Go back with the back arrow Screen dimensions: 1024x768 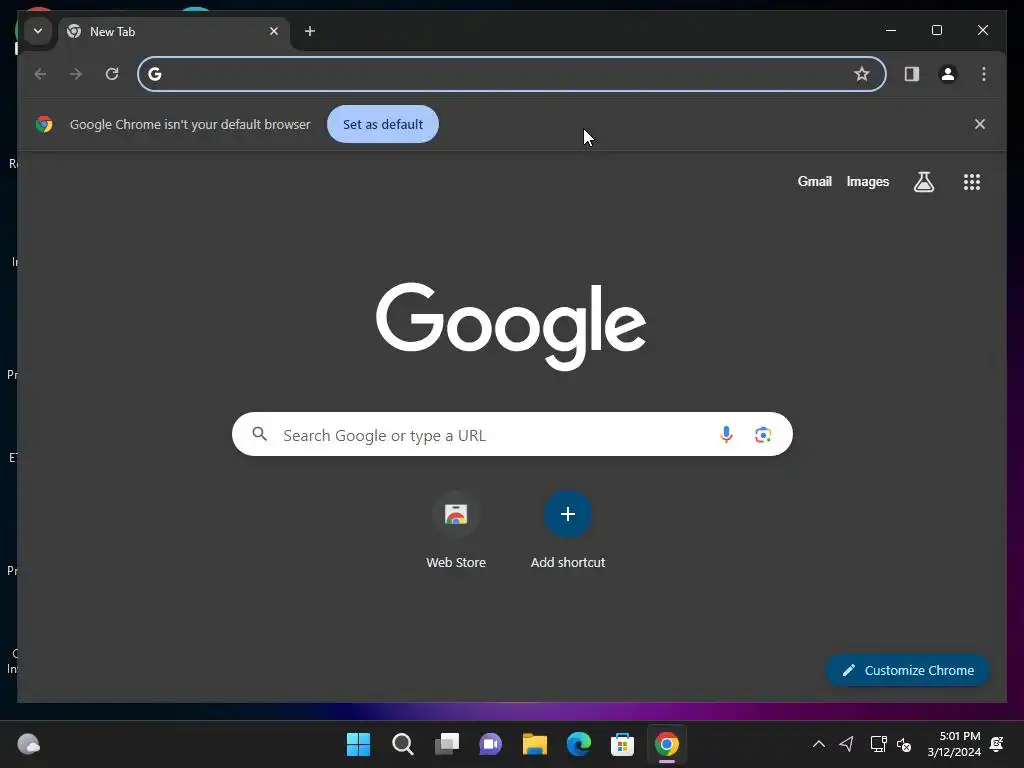point(40,74)
